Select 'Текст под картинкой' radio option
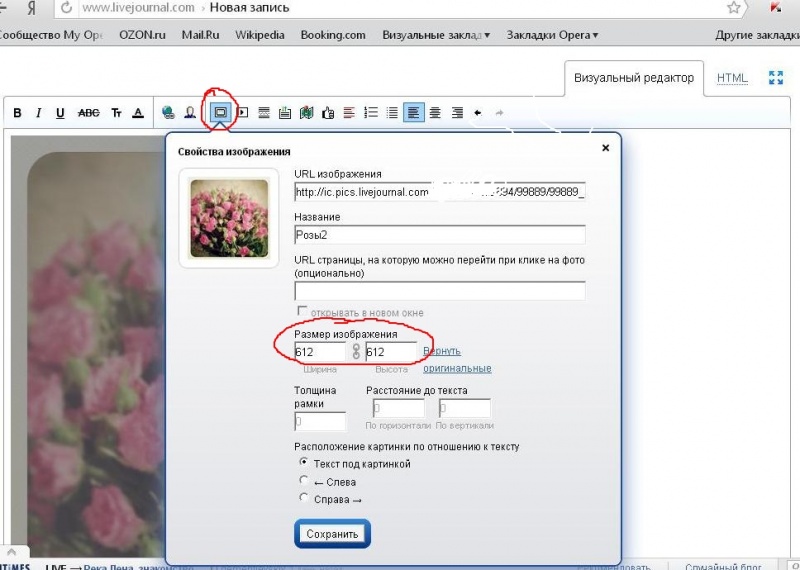This screenshot has height=570, width=800. click(x=304, y=463)
